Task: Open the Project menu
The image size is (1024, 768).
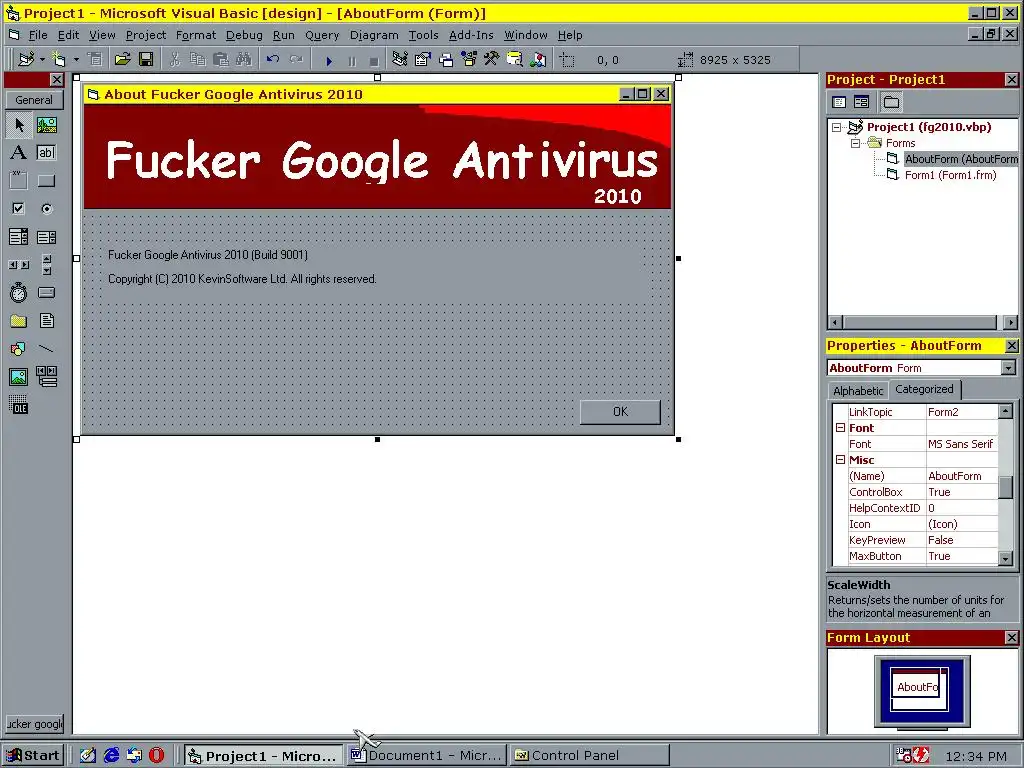Action: coord(146,35)
